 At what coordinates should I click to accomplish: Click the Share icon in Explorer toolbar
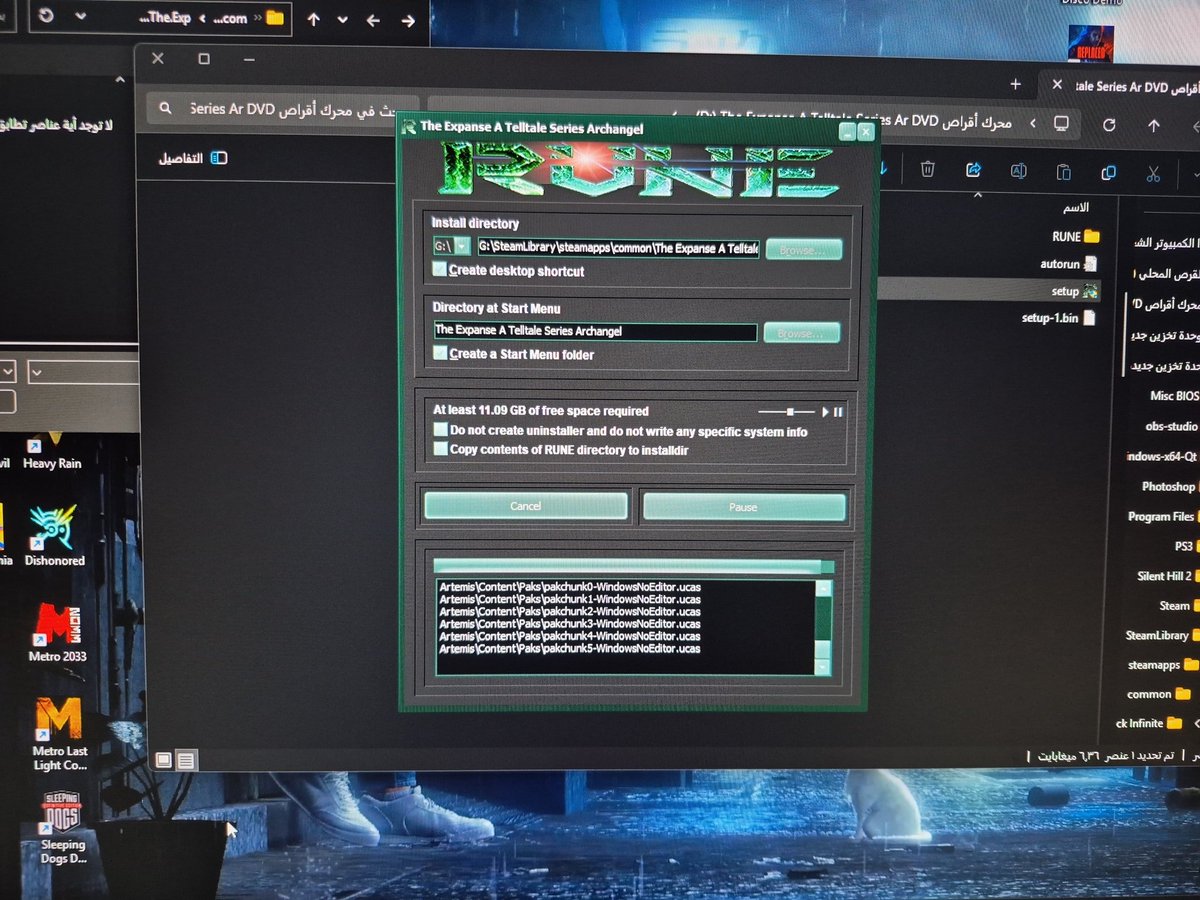(x=973, y=171)
